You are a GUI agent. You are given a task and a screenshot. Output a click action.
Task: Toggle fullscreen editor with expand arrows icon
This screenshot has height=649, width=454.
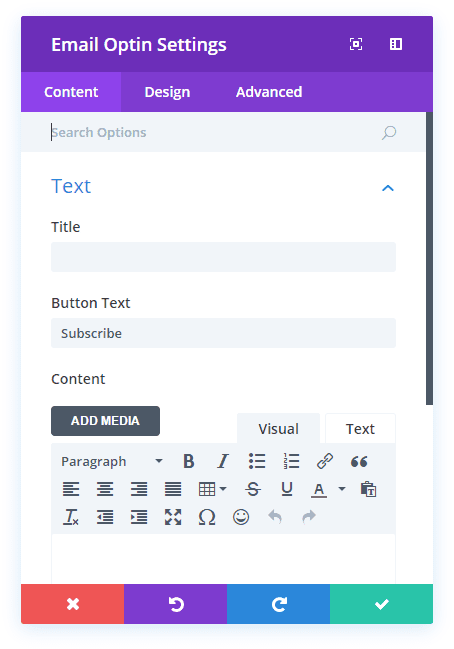[173, 517]
